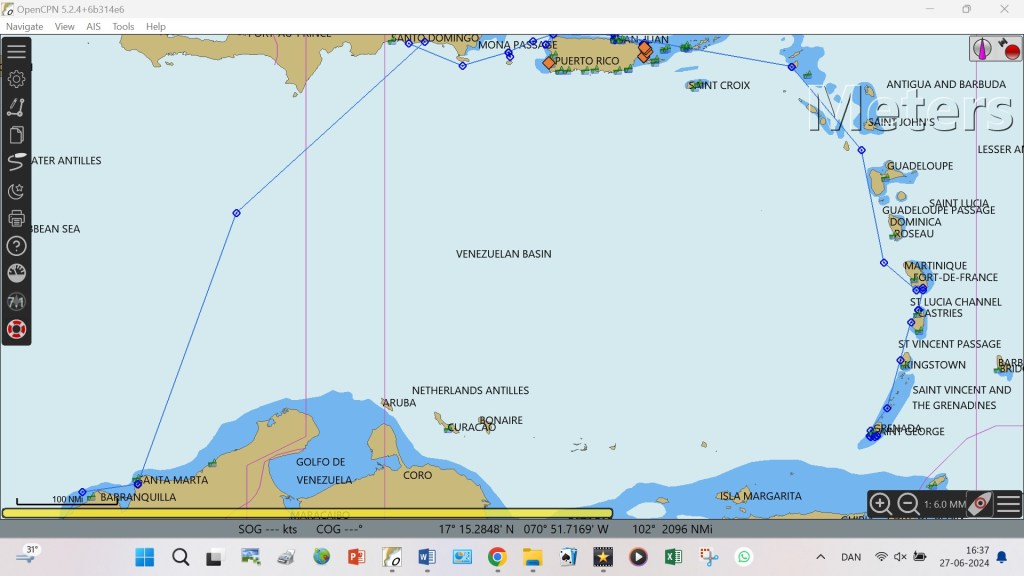Click the Print Chart icon
The image size is (1024, 576).
click(16, 218)
